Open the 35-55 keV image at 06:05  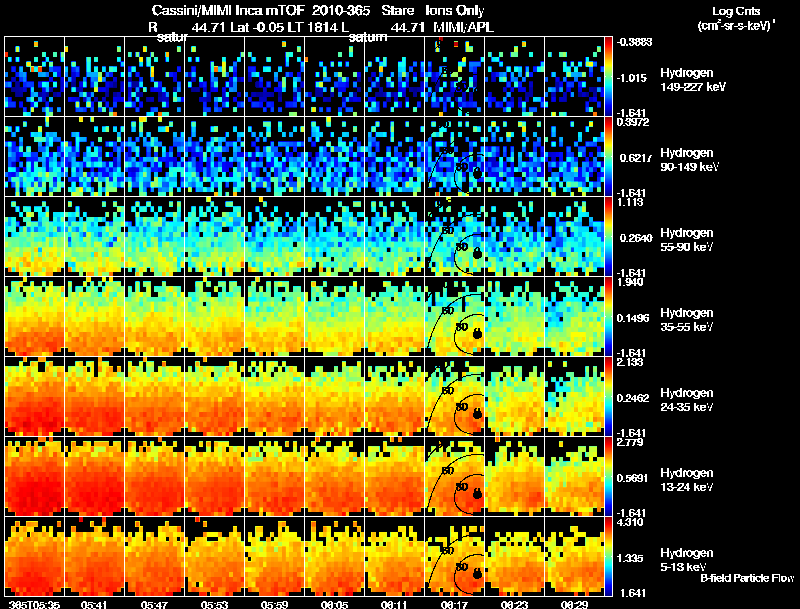click(x=334, y=316)
